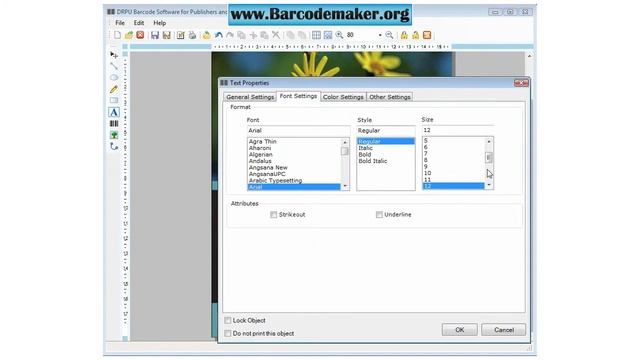Click the Print toolbar icon
Viewport: 640px width, 360px height.
pos(192,35)
